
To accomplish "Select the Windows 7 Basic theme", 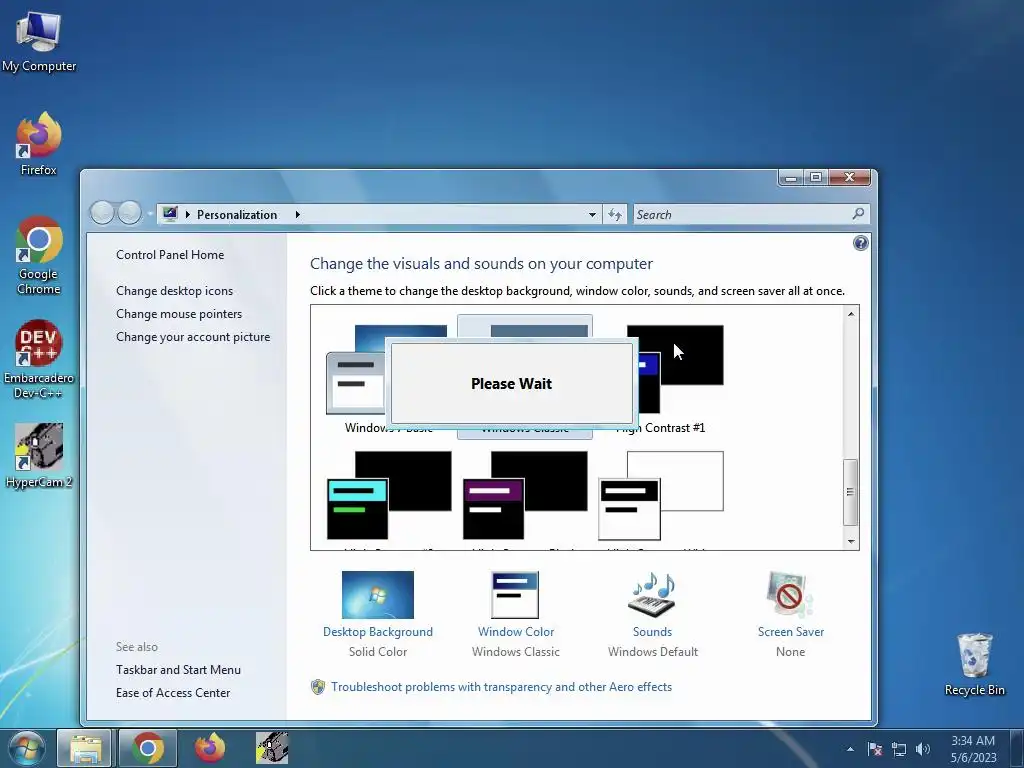I will (355, 379).
